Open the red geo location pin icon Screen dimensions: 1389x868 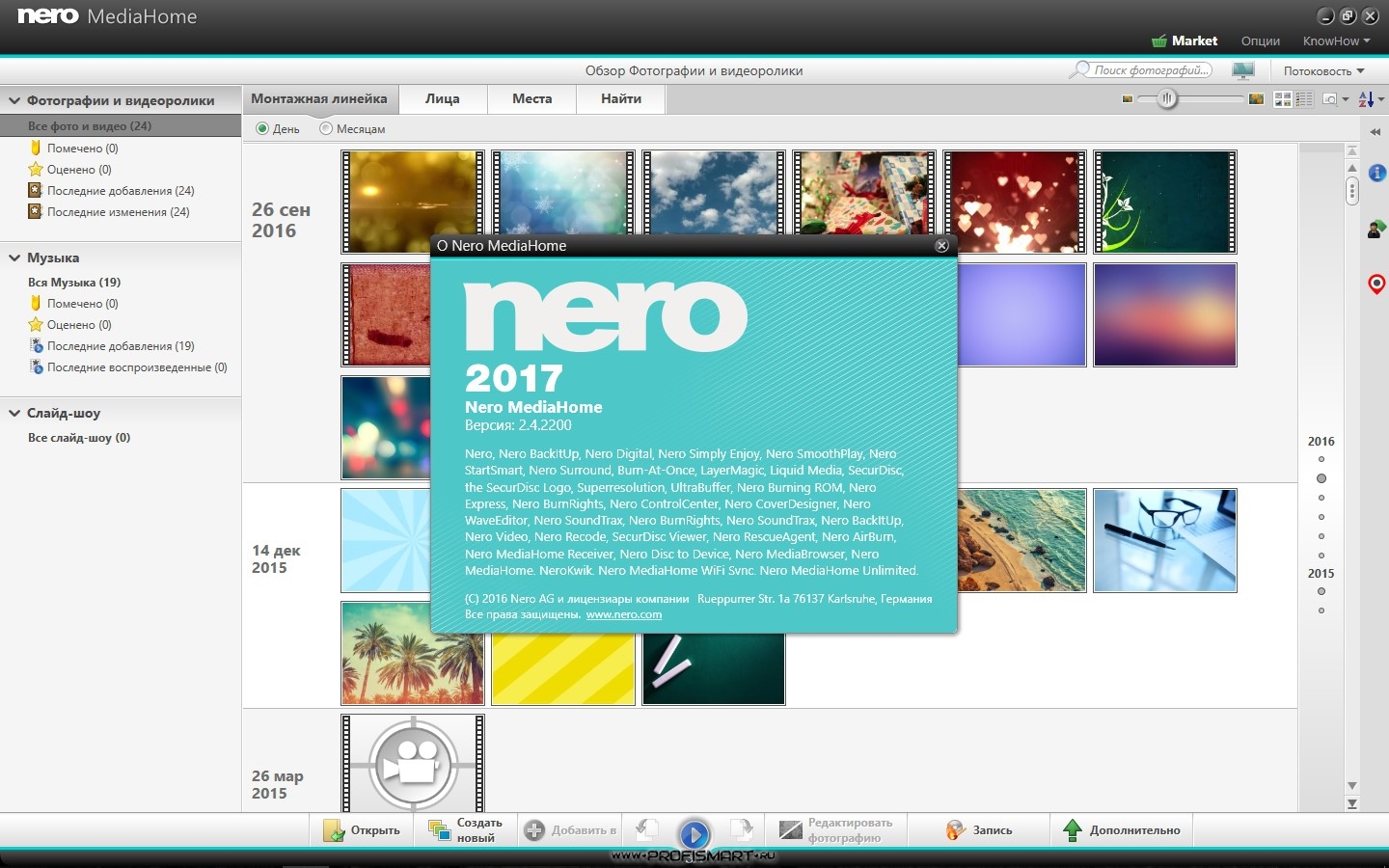pyautogui.click(x=1376, y=285)
